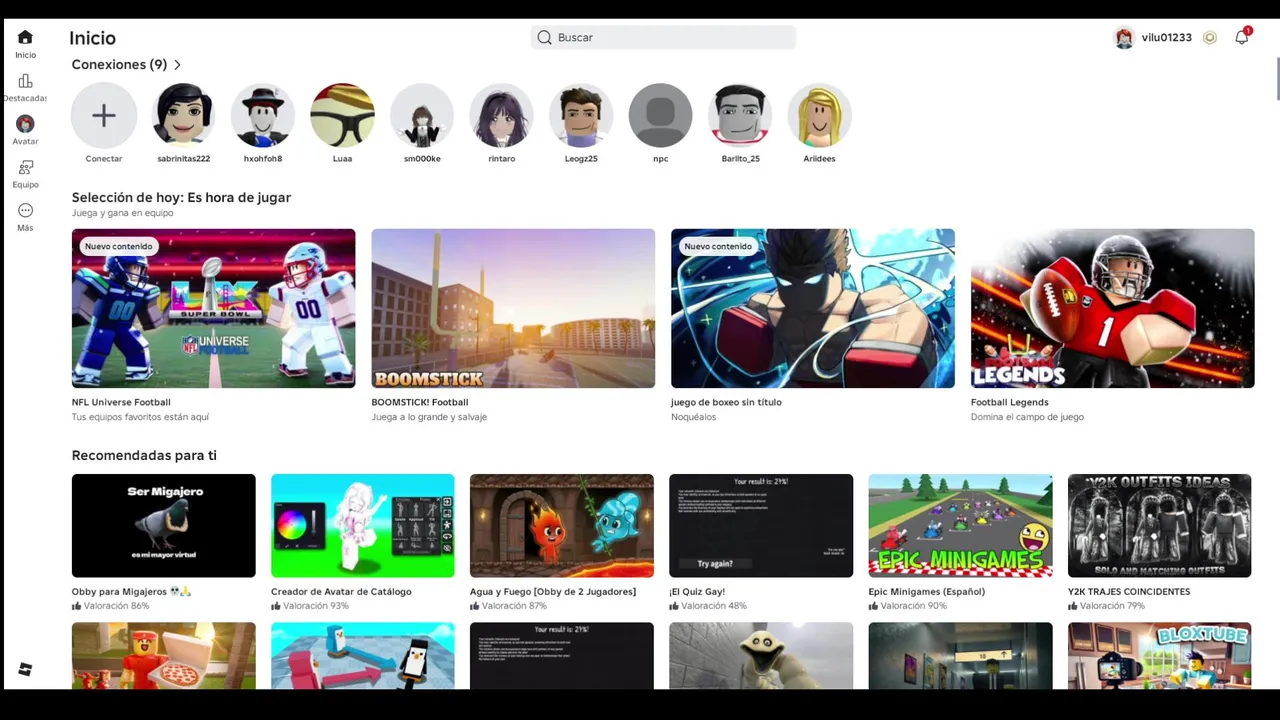Click NFL Universe Football title text

[x=121, y=402]
